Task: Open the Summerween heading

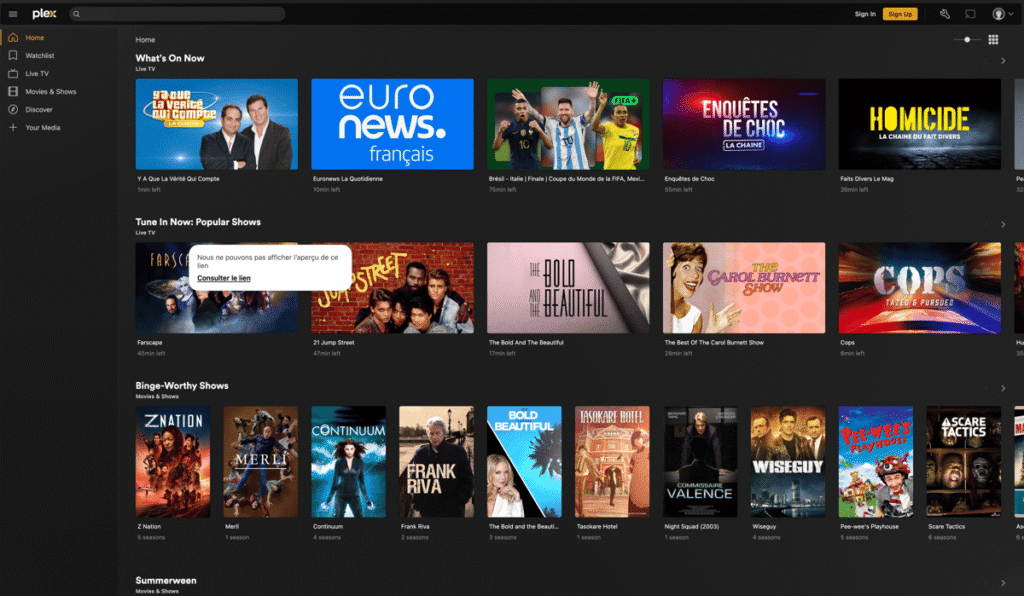Action: [166, 580]
